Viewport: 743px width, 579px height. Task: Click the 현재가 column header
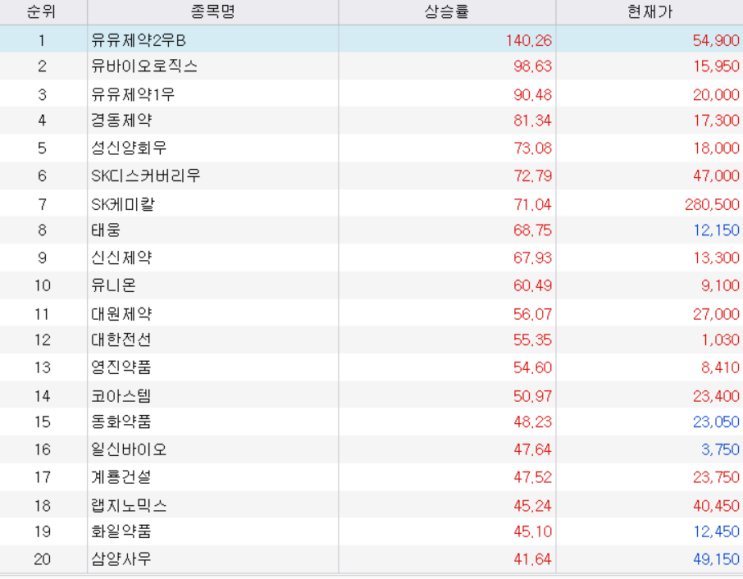(x=650, y=11)
